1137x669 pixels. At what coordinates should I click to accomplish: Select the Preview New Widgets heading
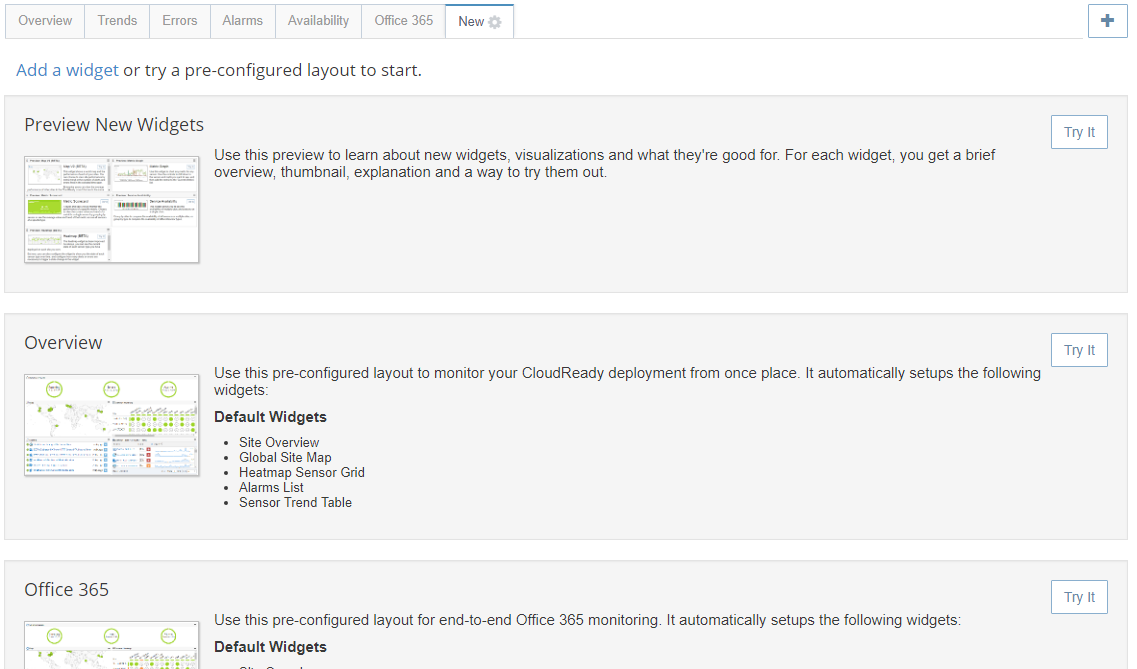pyautogui.click(x=114, y=125)
